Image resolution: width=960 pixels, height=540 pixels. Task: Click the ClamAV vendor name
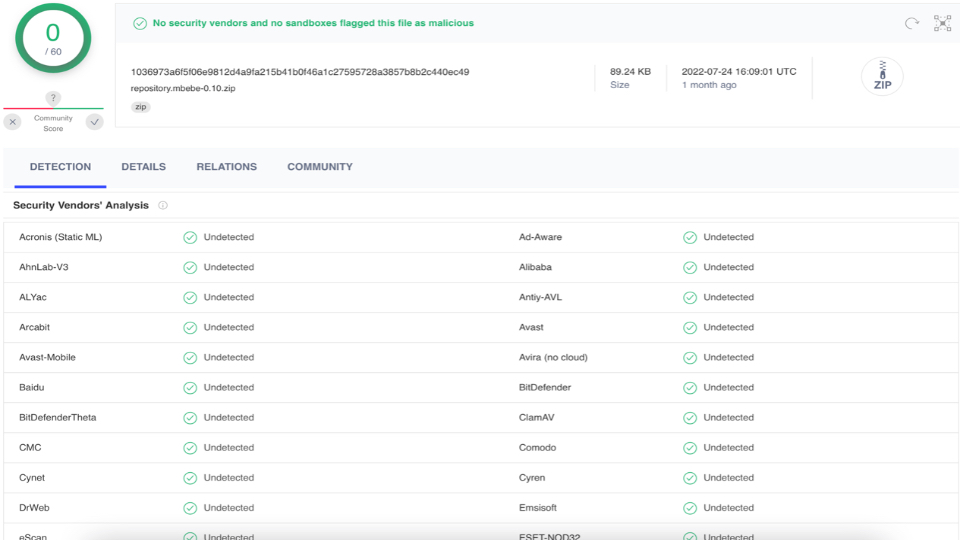point(536,417)
